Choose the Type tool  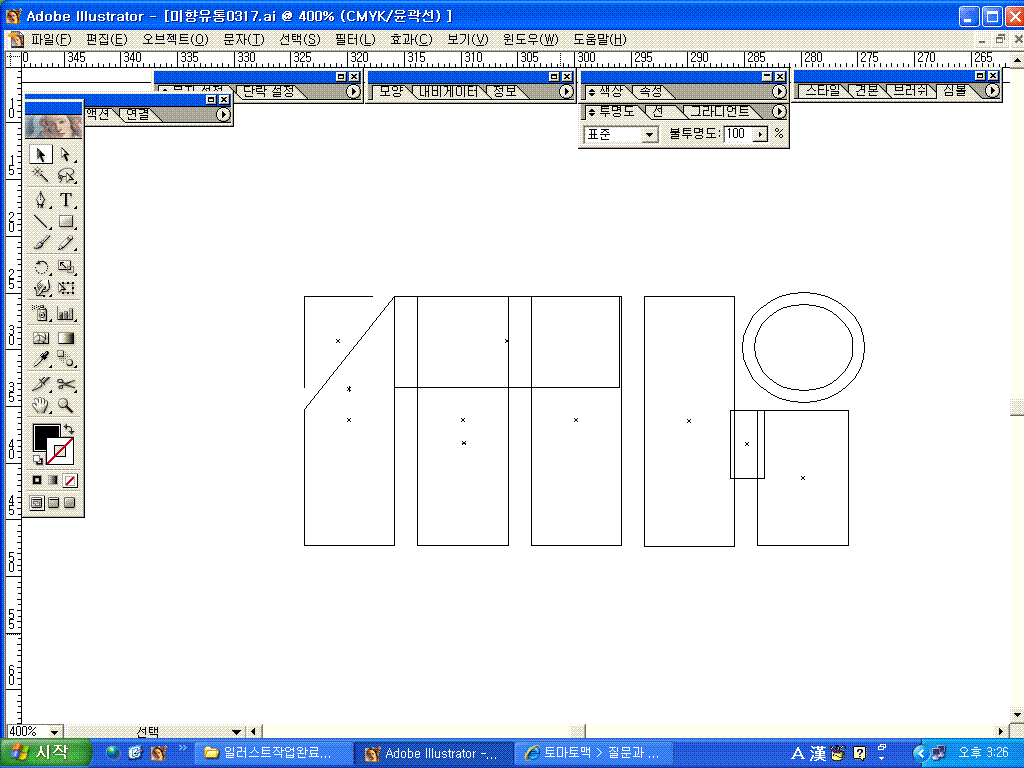pyautogui.click(x=66, y=200)
